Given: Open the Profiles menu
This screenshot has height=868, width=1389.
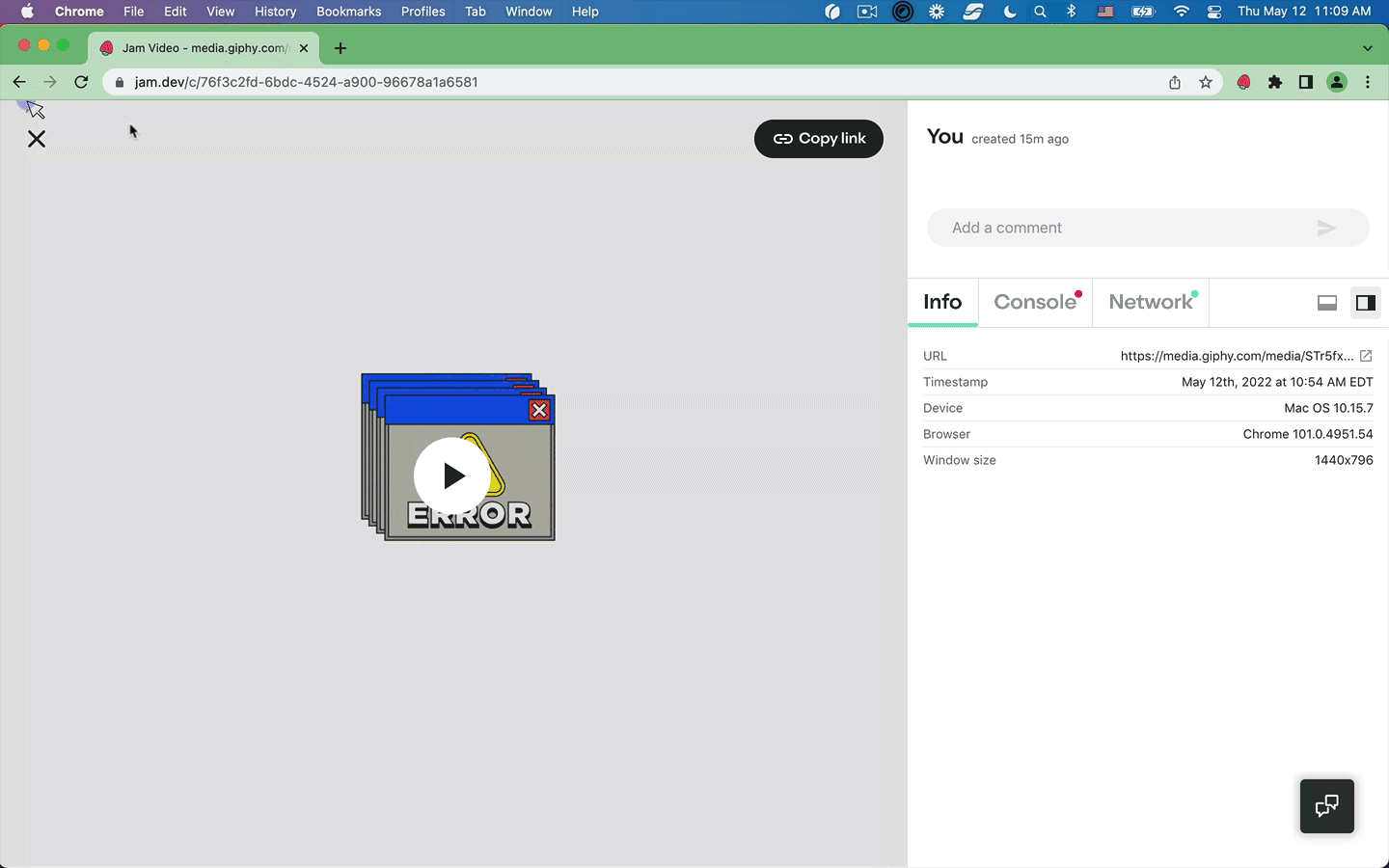Looking at the screenshot, I should click(x=423, y=12).
